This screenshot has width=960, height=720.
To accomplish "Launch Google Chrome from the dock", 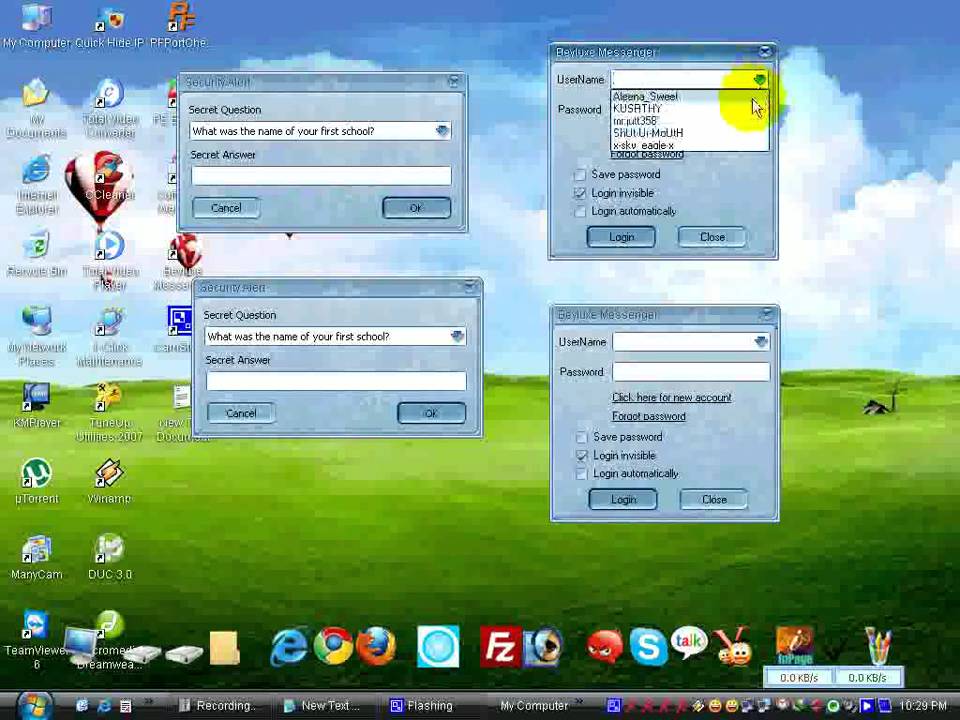I will coord(334,645).
